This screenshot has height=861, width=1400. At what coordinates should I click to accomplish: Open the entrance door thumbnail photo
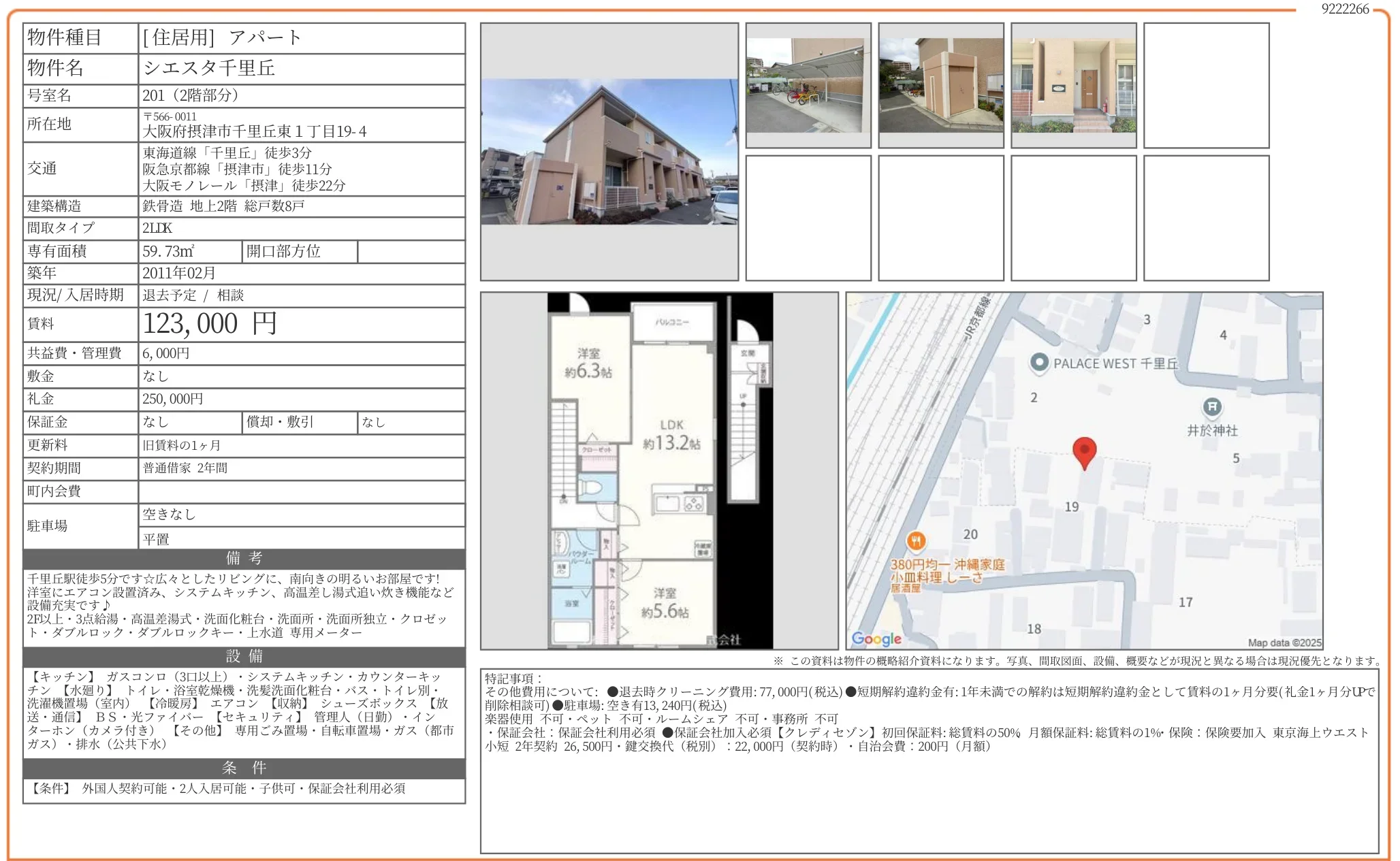coord(1073,85)
